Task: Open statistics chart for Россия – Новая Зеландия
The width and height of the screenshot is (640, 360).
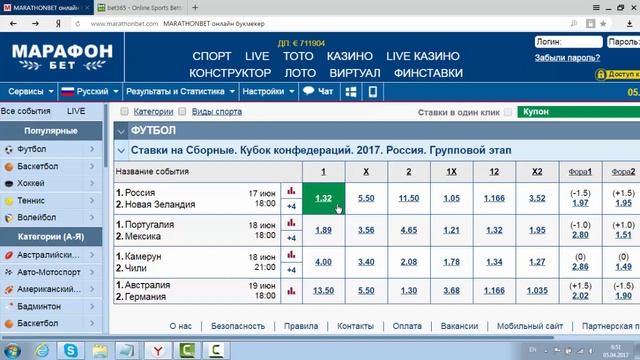Action: [x=291, y=191]
